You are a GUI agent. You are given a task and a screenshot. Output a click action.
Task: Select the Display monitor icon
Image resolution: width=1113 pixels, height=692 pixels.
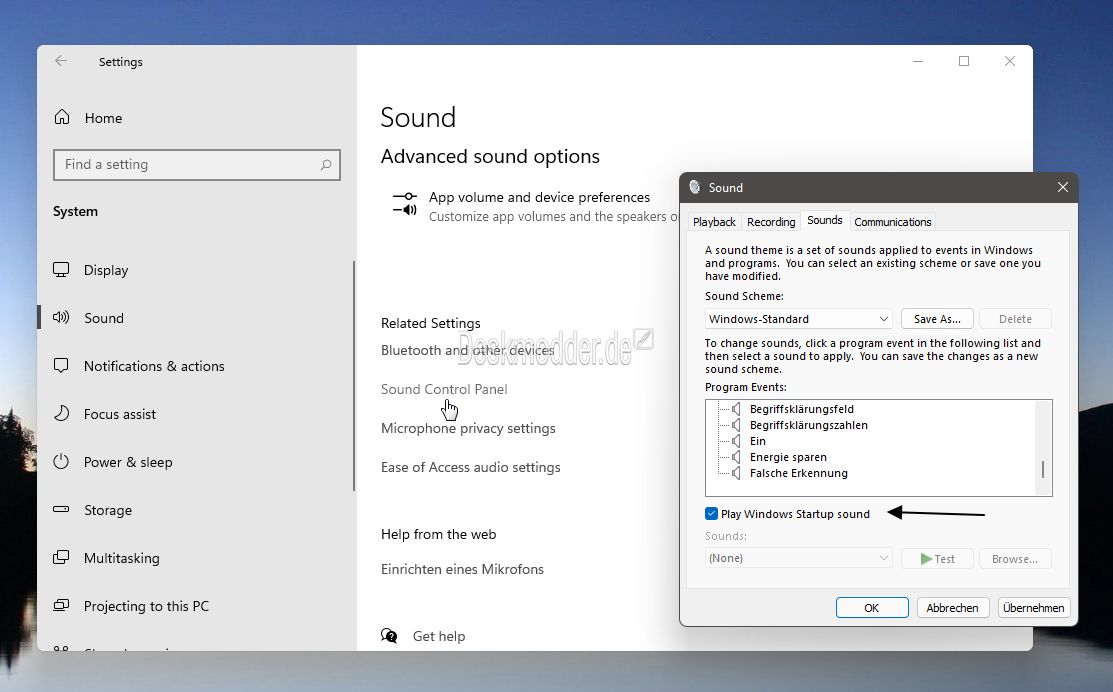[62, 270]
